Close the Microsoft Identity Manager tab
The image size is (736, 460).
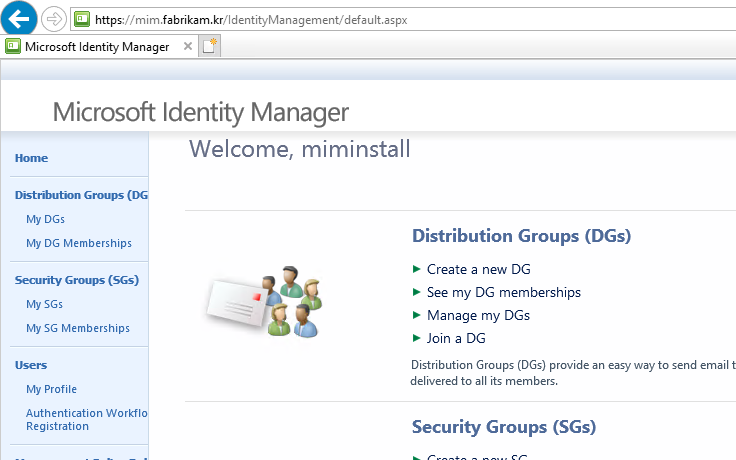(188, 46)
